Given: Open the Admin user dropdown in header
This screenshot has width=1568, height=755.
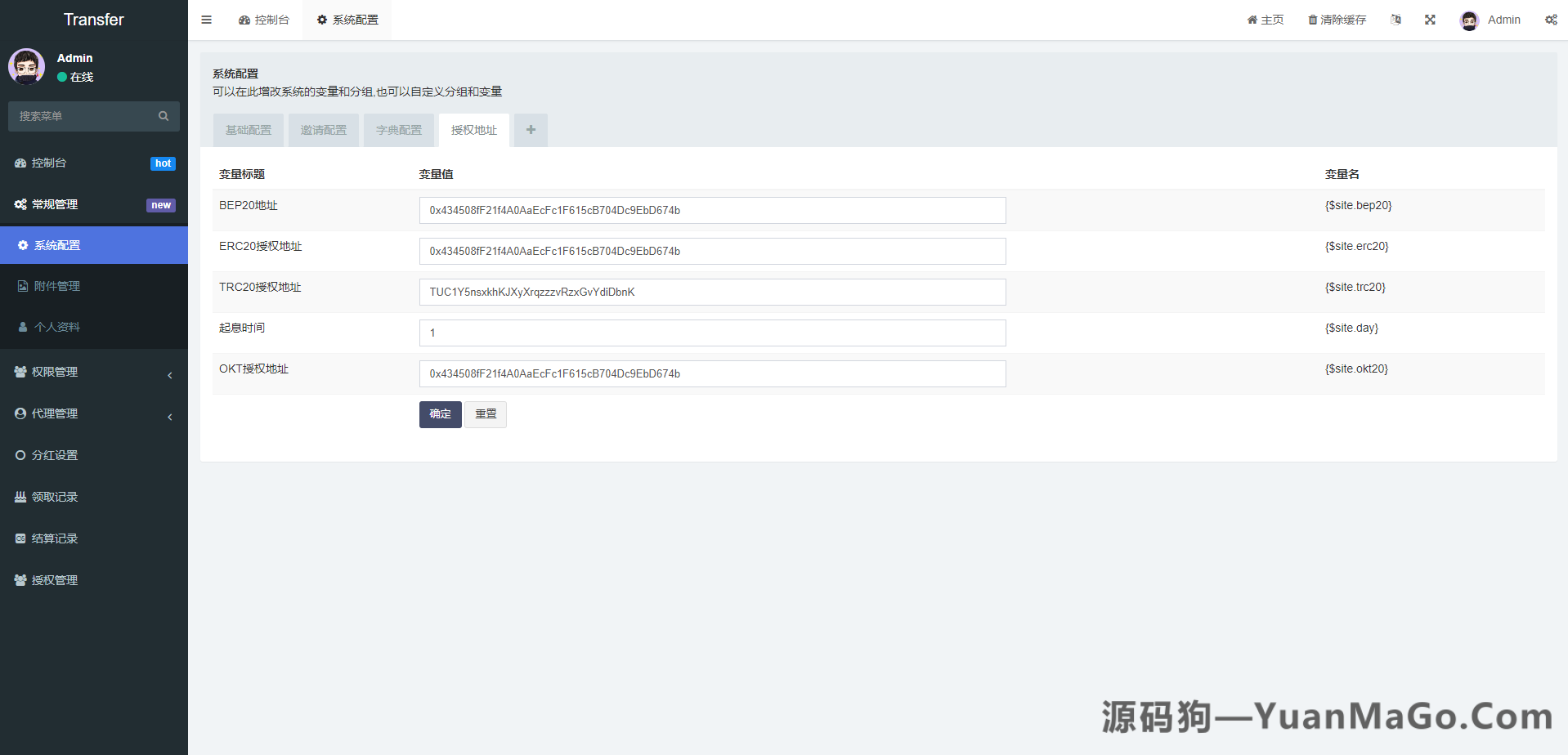Looking at the screenshot, I should pos(1491,20).
